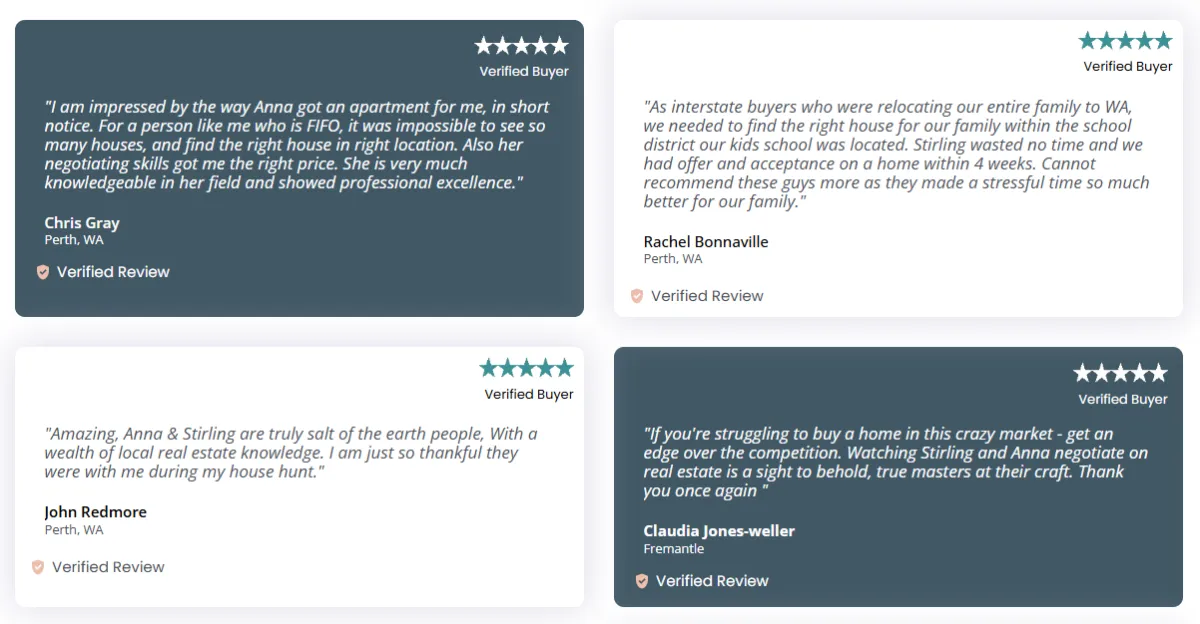The height and width of the screenshot is (624, 1200).
Task: Click the white star rating on Chris Gray's card
Action: coord(521,45)
